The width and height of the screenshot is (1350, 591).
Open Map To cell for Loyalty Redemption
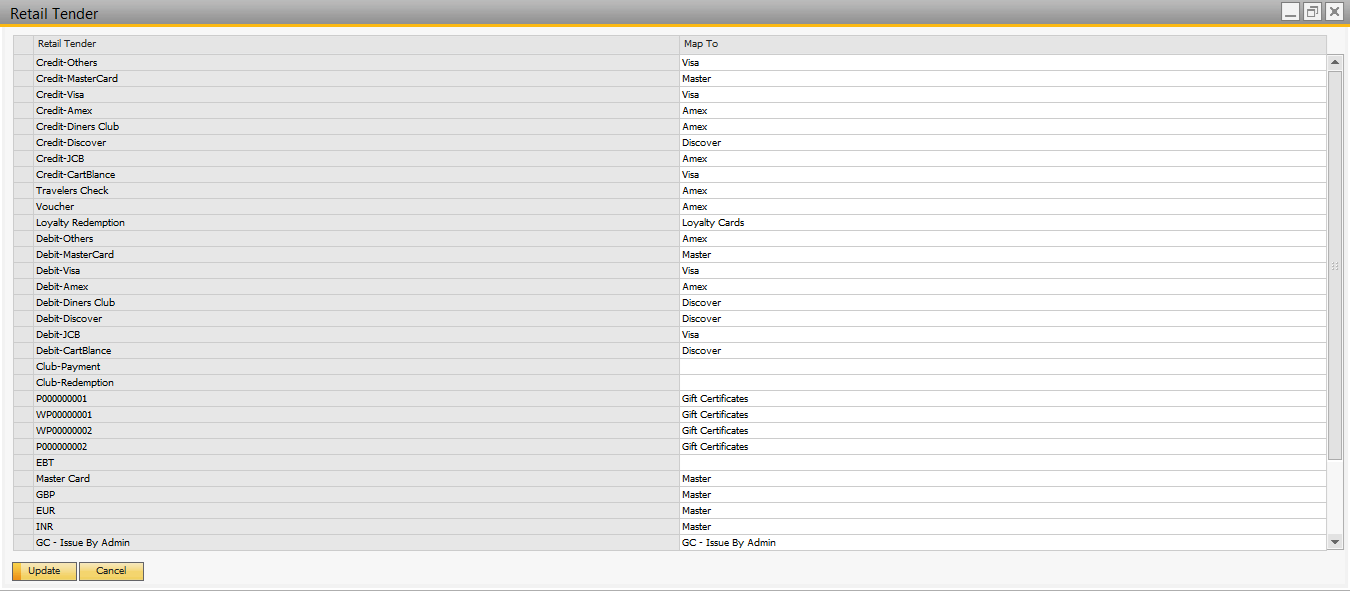1003,223
